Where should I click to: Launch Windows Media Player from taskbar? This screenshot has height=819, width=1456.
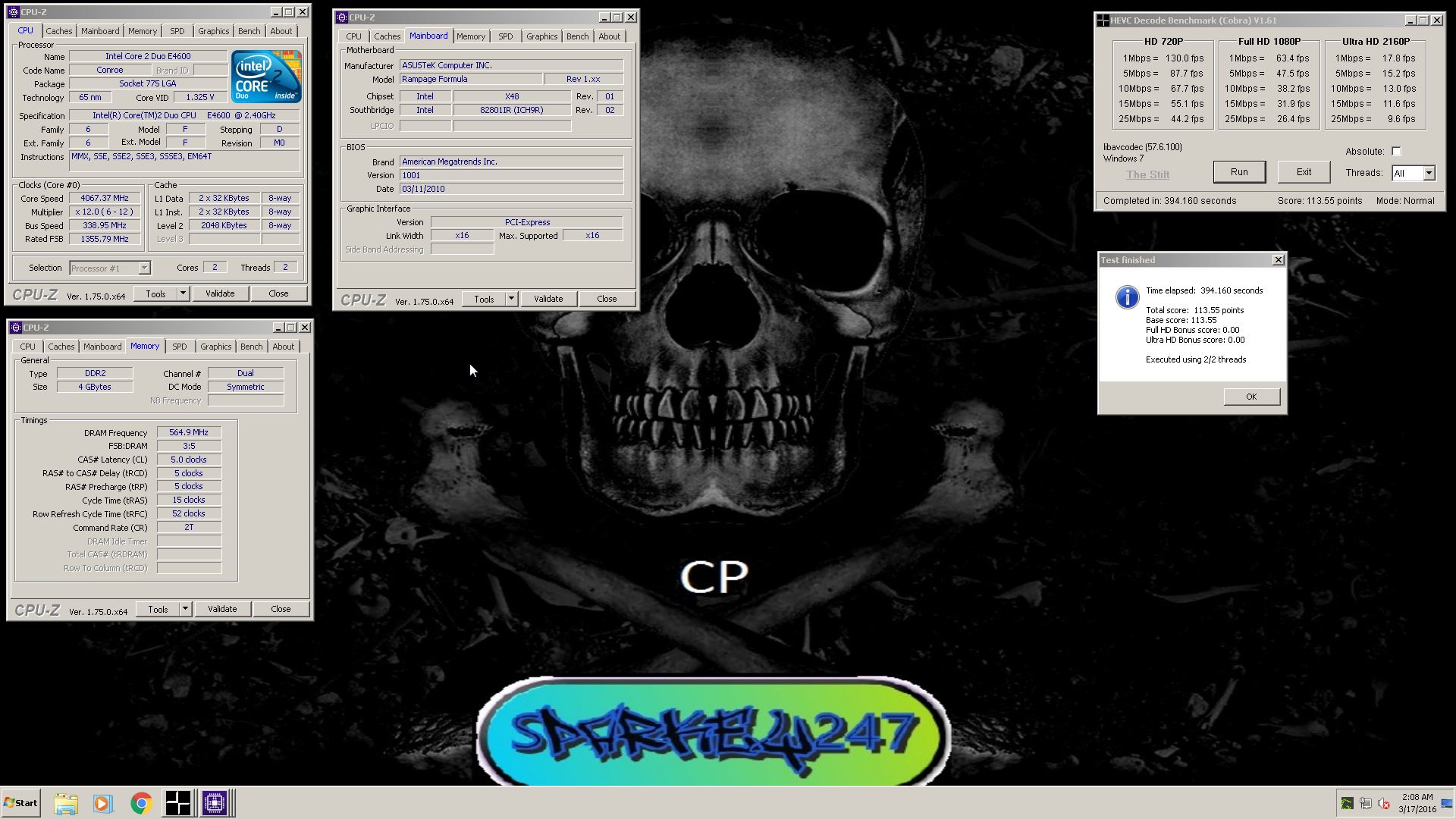[102, 803]
